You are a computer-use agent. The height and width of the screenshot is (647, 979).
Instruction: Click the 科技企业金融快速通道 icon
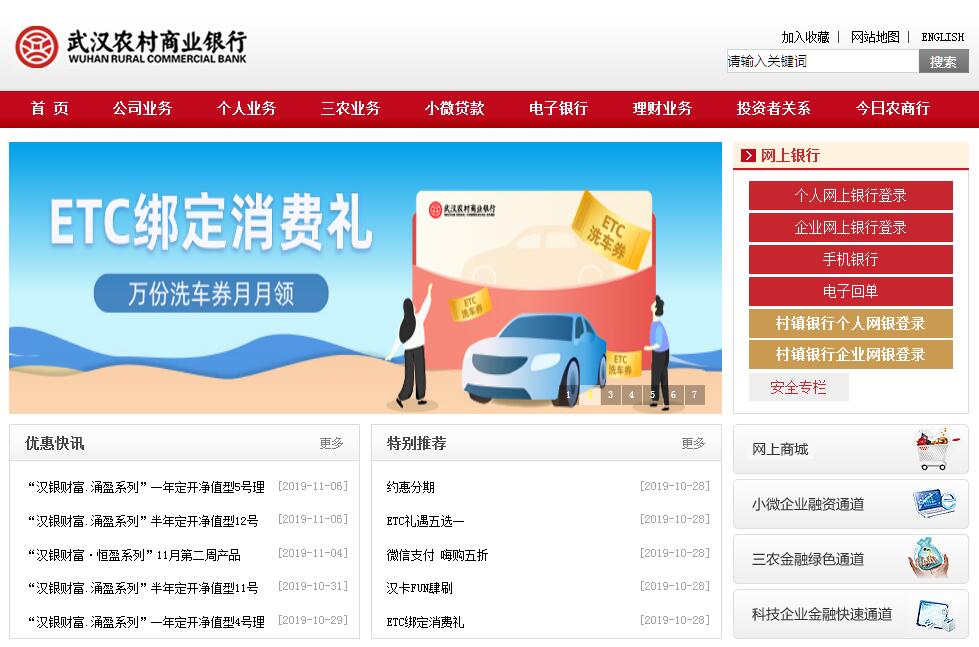click(934, 613)
